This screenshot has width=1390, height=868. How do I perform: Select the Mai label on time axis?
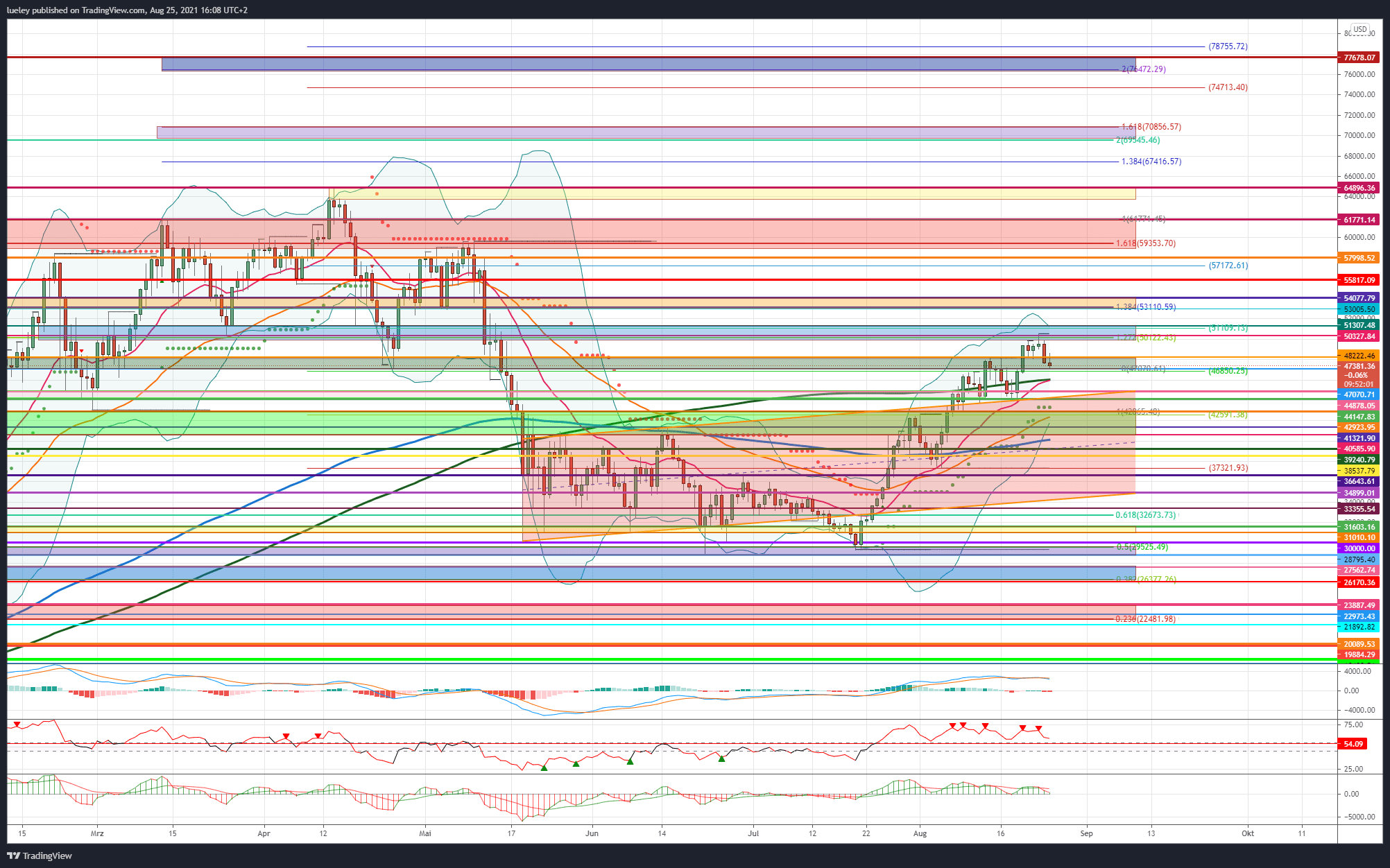(x=425, y=833)
